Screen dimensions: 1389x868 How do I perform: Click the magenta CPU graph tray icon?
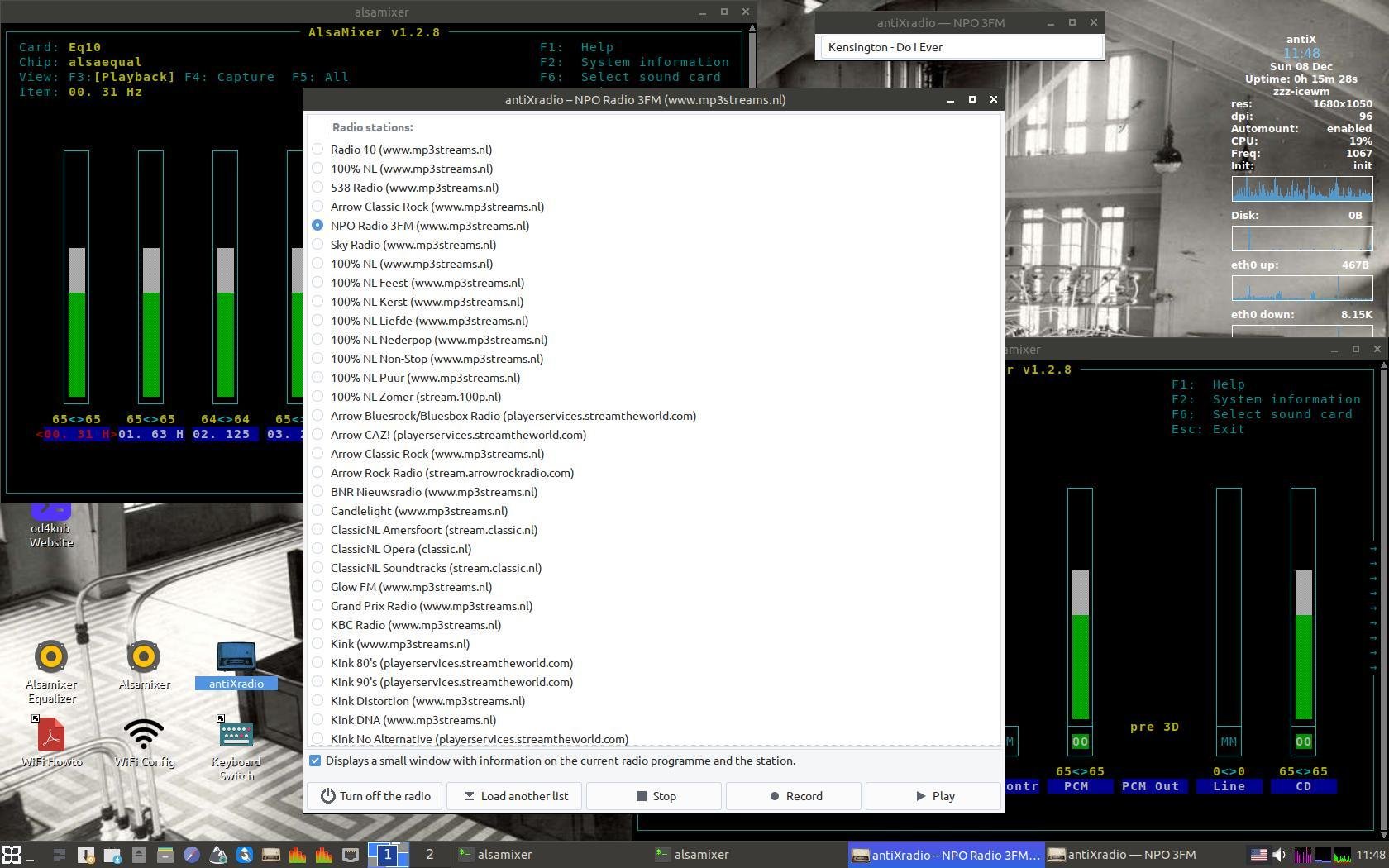coord(1302,855)
